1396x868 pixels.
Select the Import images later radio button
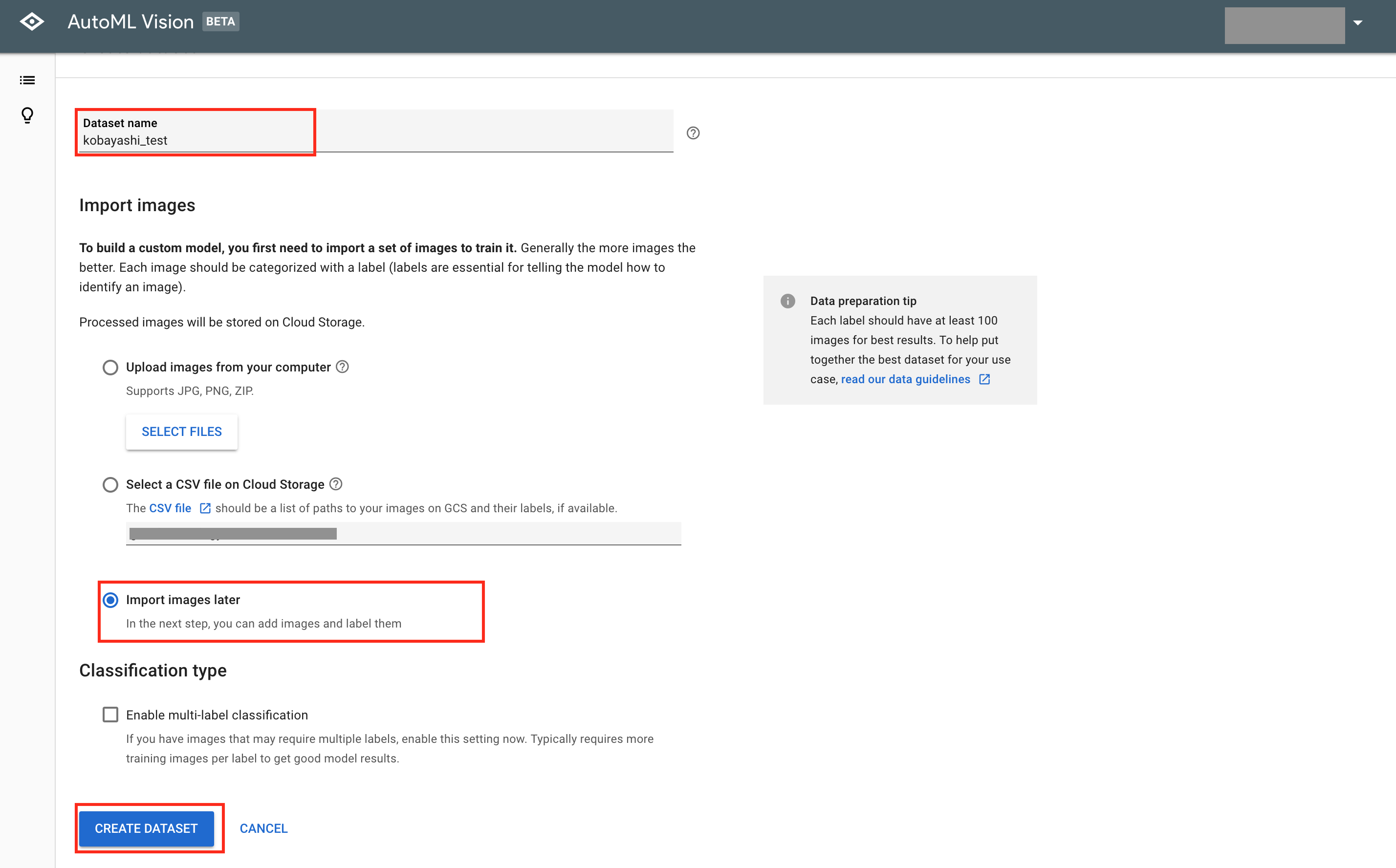coord(110,600)
